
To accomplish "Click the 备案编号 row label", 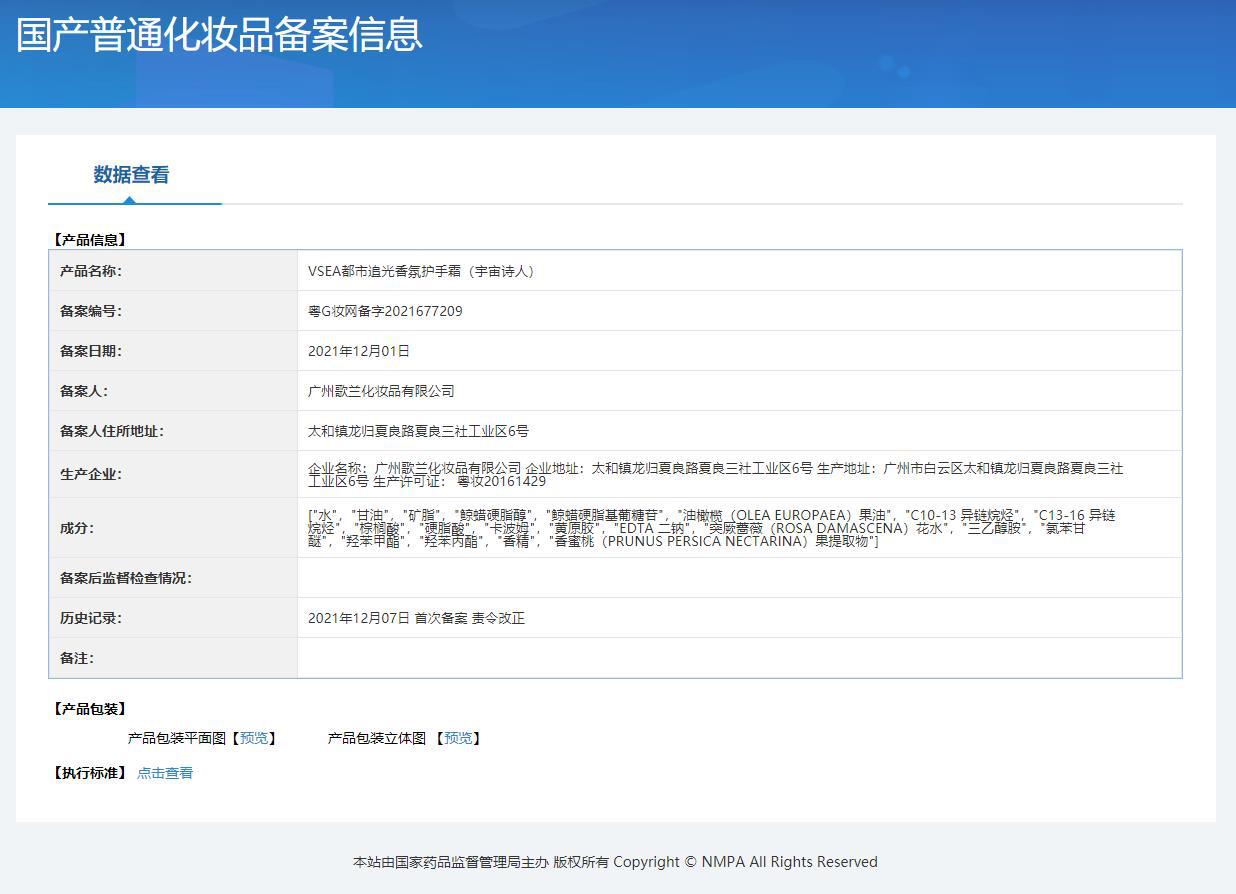I will point(91,311).
